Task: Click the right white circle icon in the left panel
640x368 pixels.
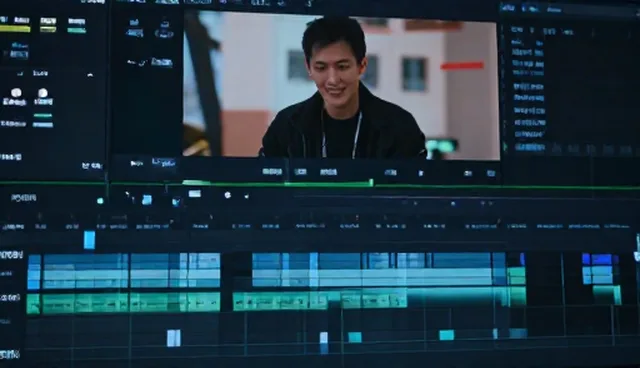Action: click(43, 93)
